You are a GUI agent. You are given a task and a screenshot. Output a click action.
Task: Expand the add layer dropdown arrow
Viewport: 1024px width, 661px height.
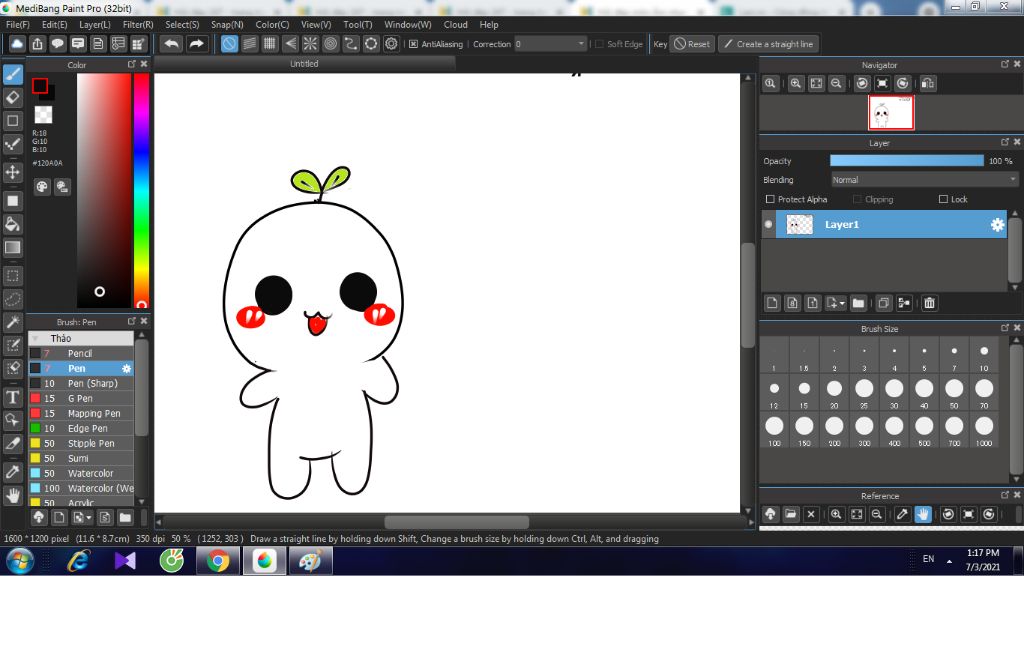click(842, 304)
